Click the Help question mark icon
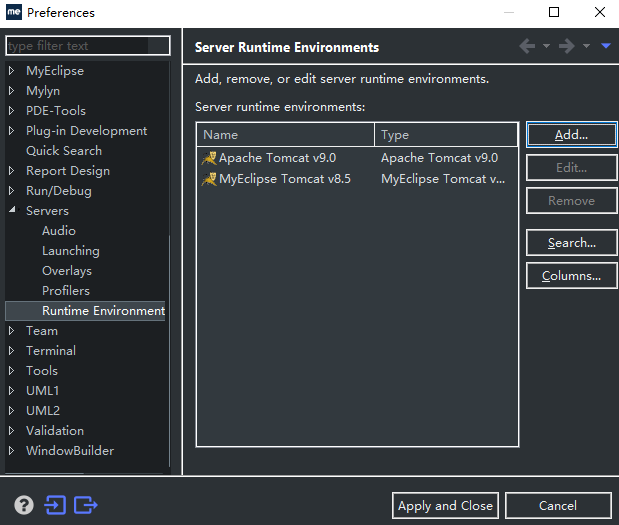The width and height of the screenshot is (619, 525). (x=24, y=505)
